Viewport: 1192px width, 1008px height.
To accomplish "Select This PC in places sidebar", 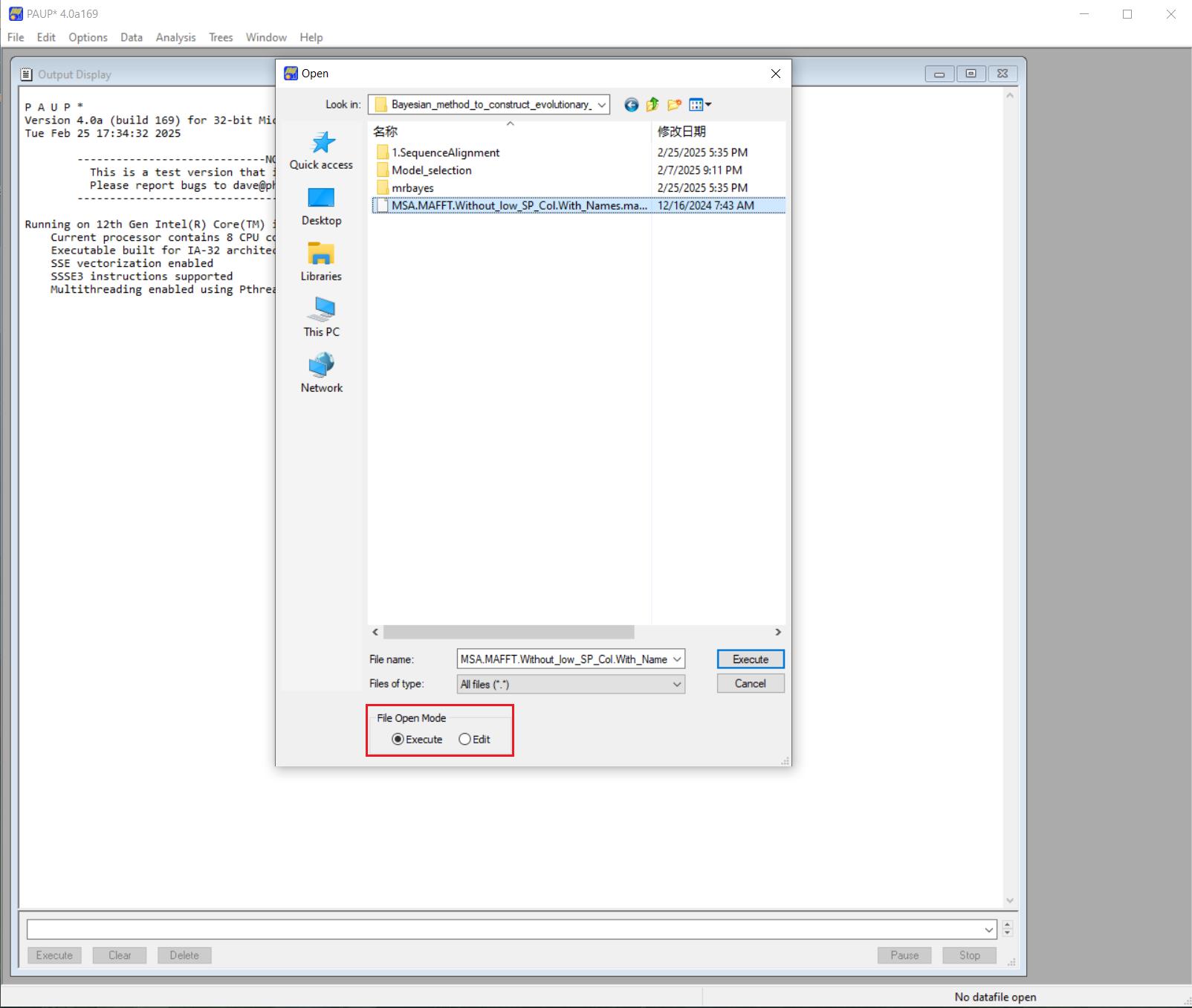I will pos(321,318).
